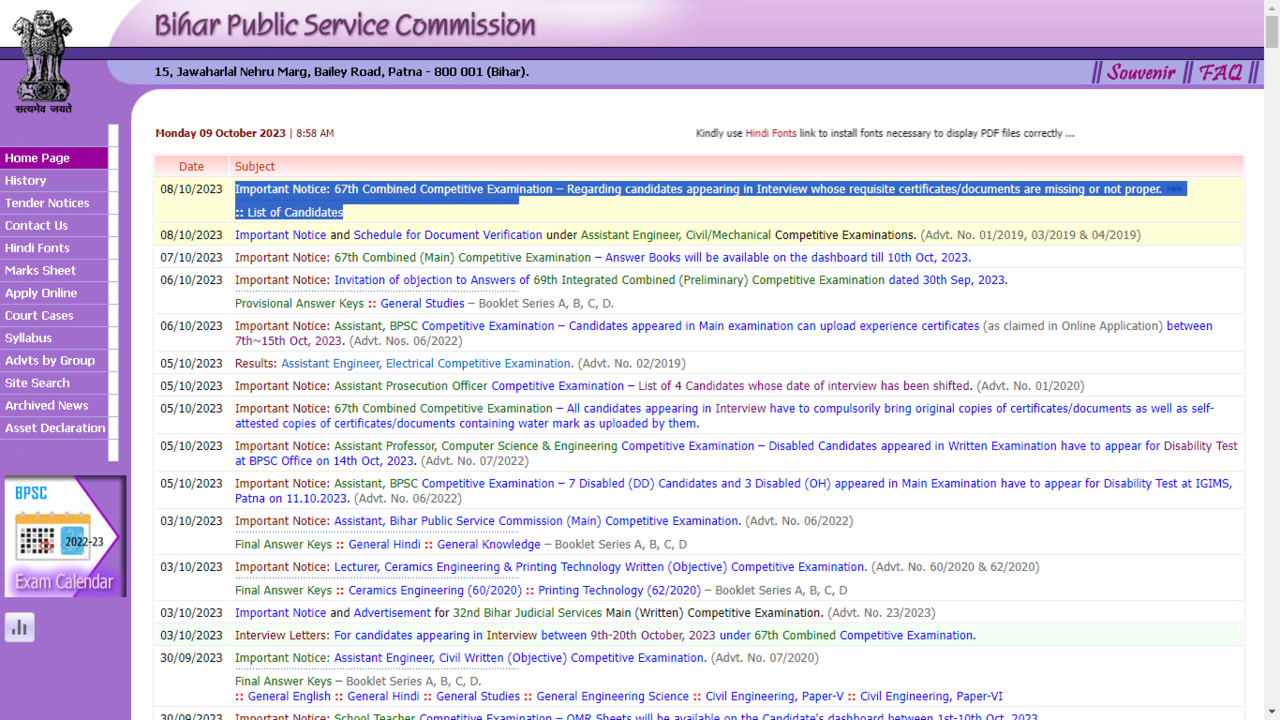Go to Home Page menu item
1280x720 pixels.
[x=54, y=158]
